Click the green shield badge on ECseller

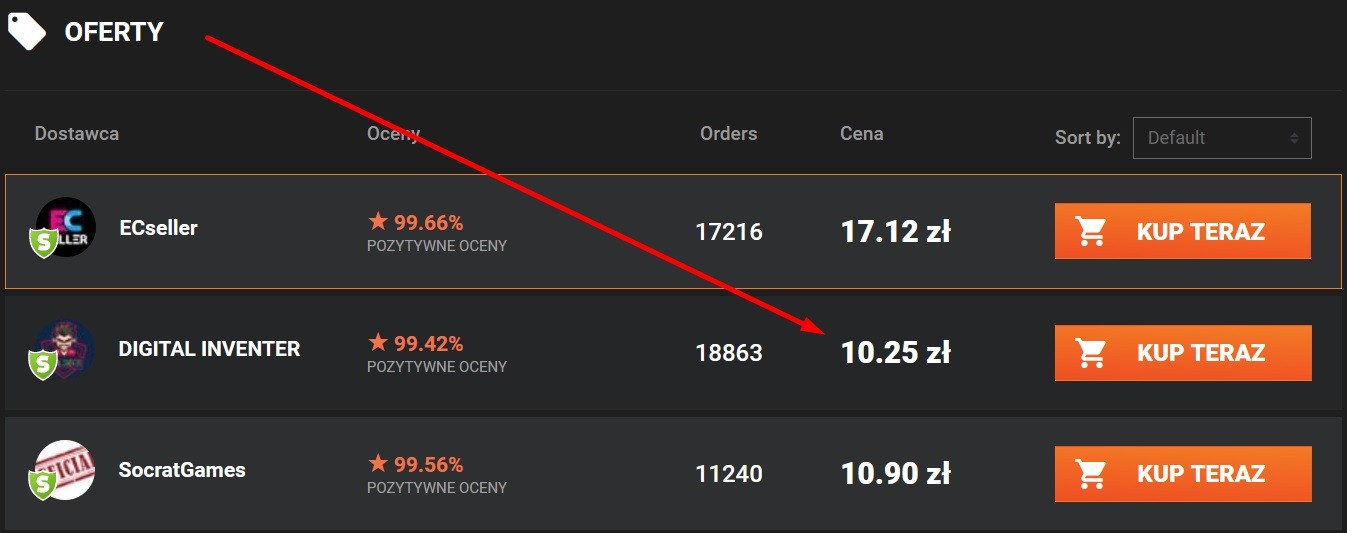pos(43,242)
